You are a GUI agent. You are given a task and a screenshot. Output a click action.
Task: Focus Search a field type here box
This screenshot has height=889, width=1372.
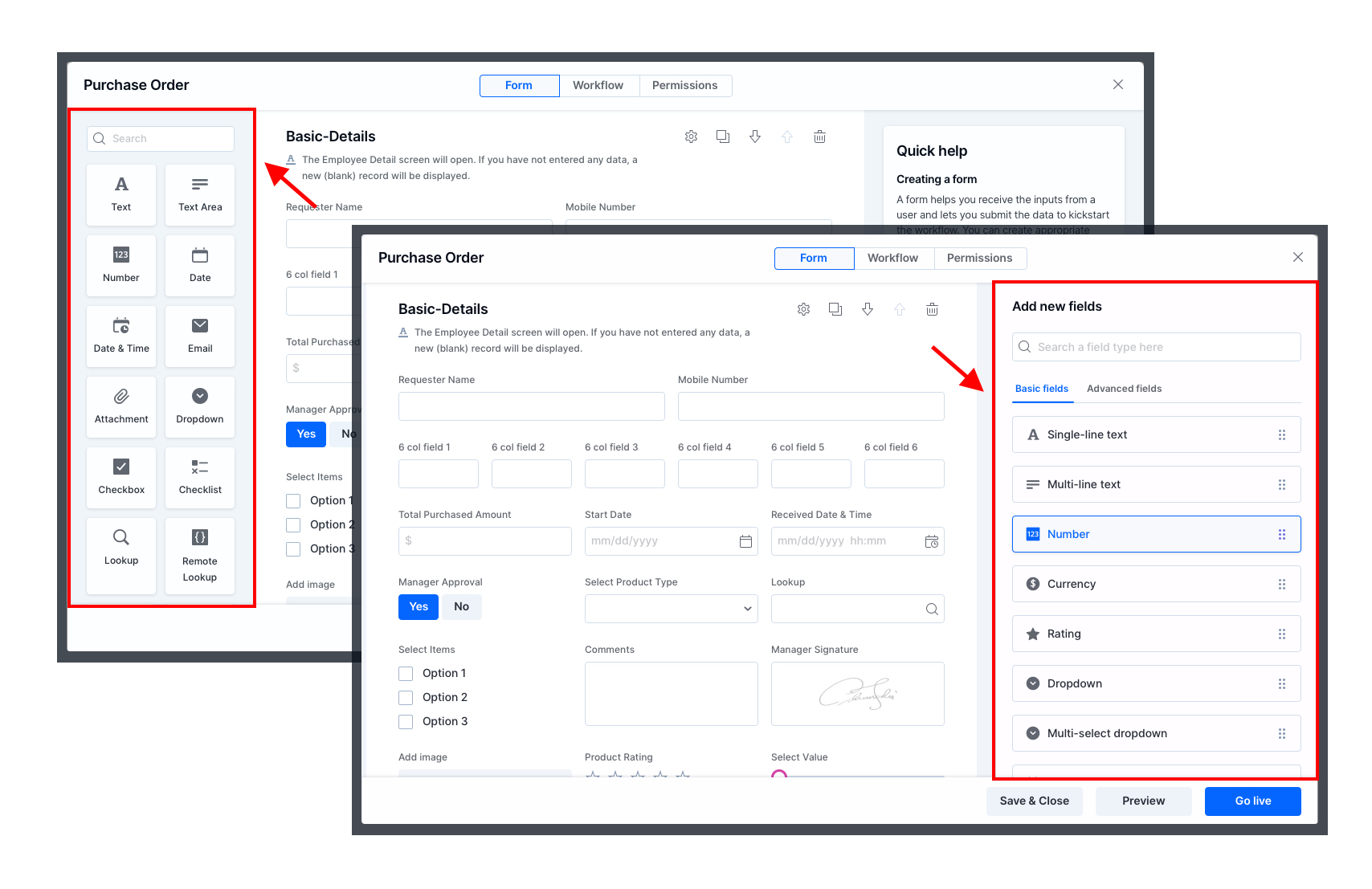(x=1157, y=347)
